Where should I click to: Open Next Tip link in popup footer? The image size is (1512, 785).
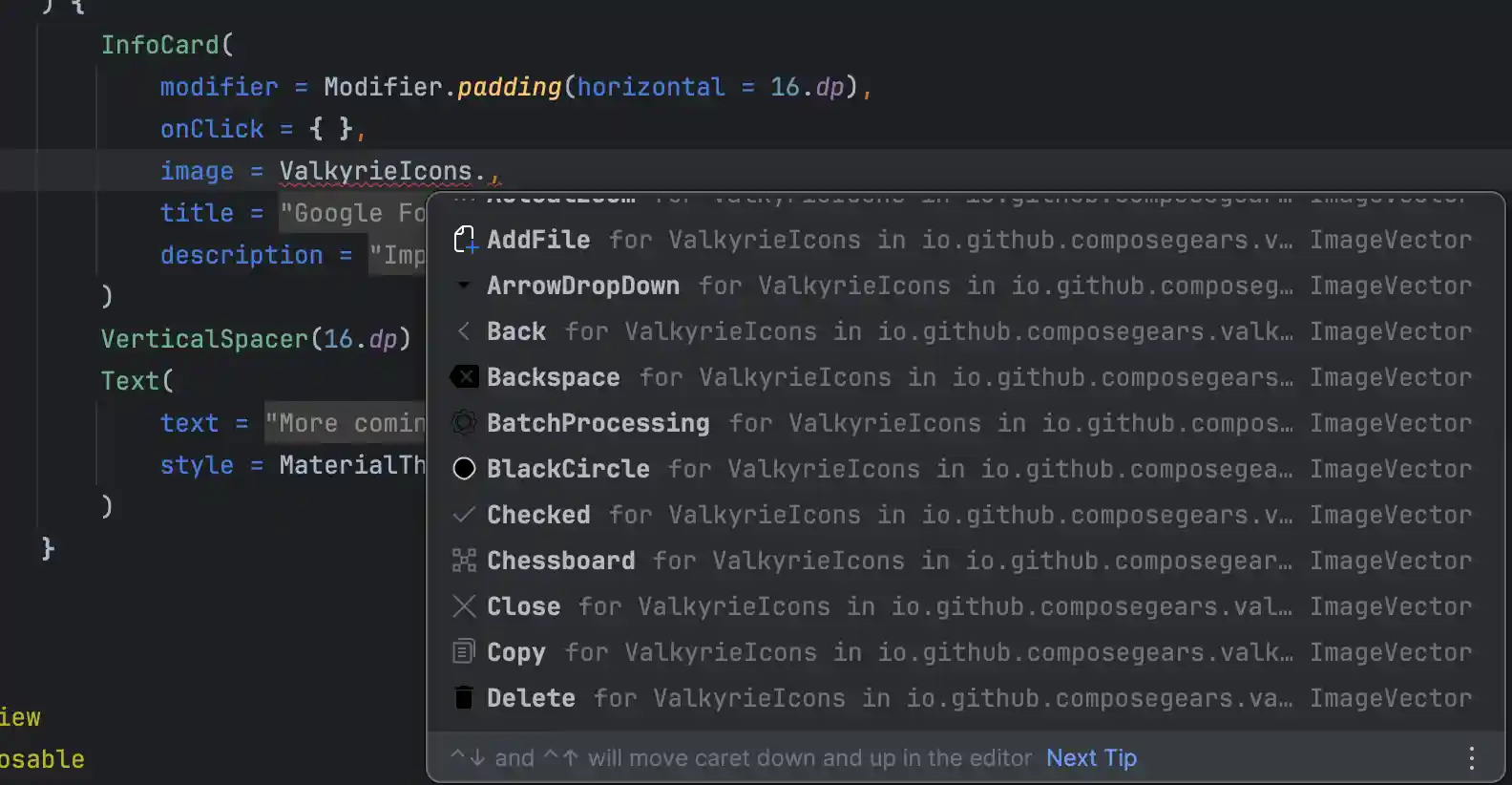point(1091,758)
